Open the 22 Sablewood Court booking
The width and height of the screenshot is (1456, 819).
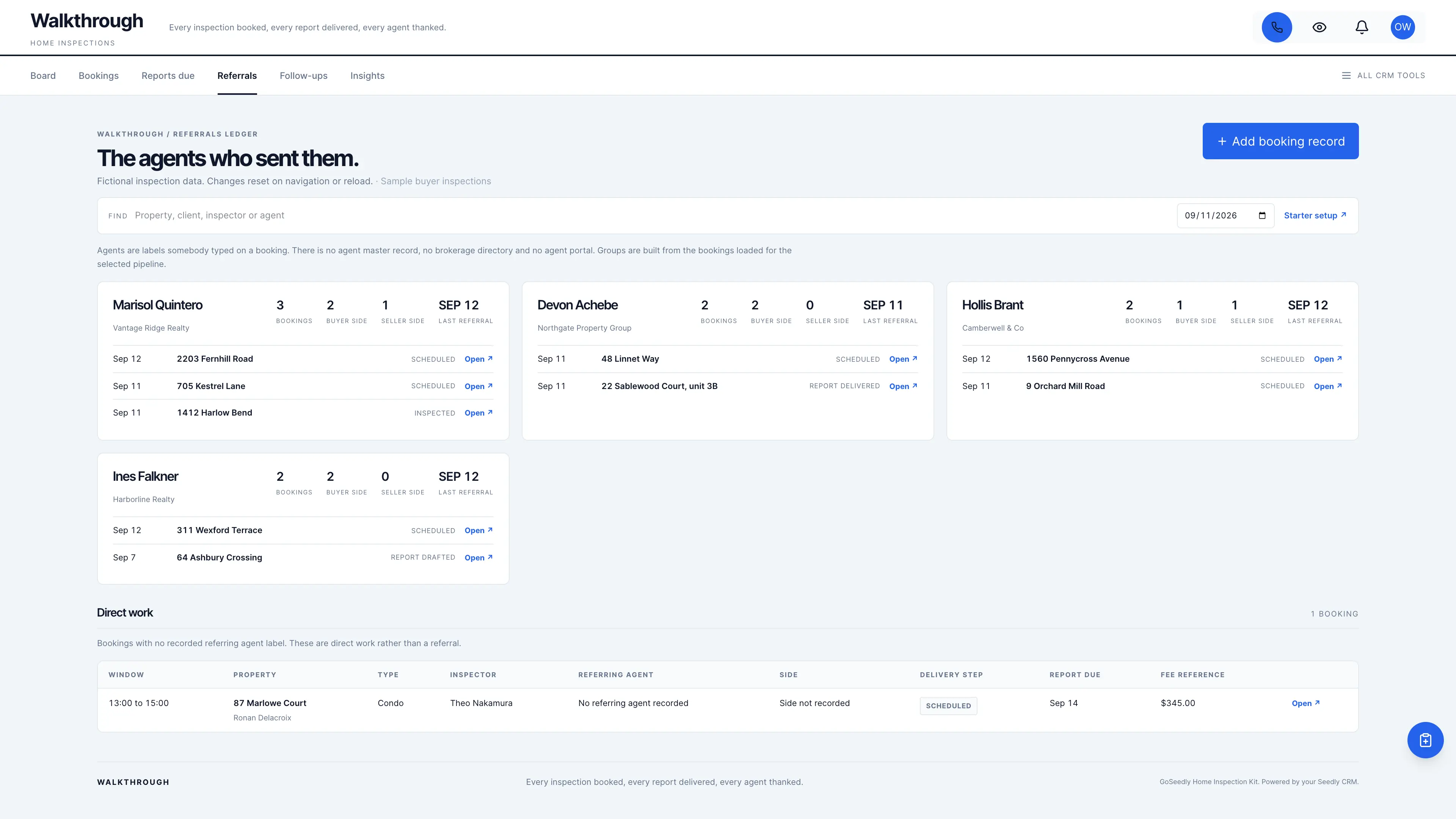tap(903, 386)
